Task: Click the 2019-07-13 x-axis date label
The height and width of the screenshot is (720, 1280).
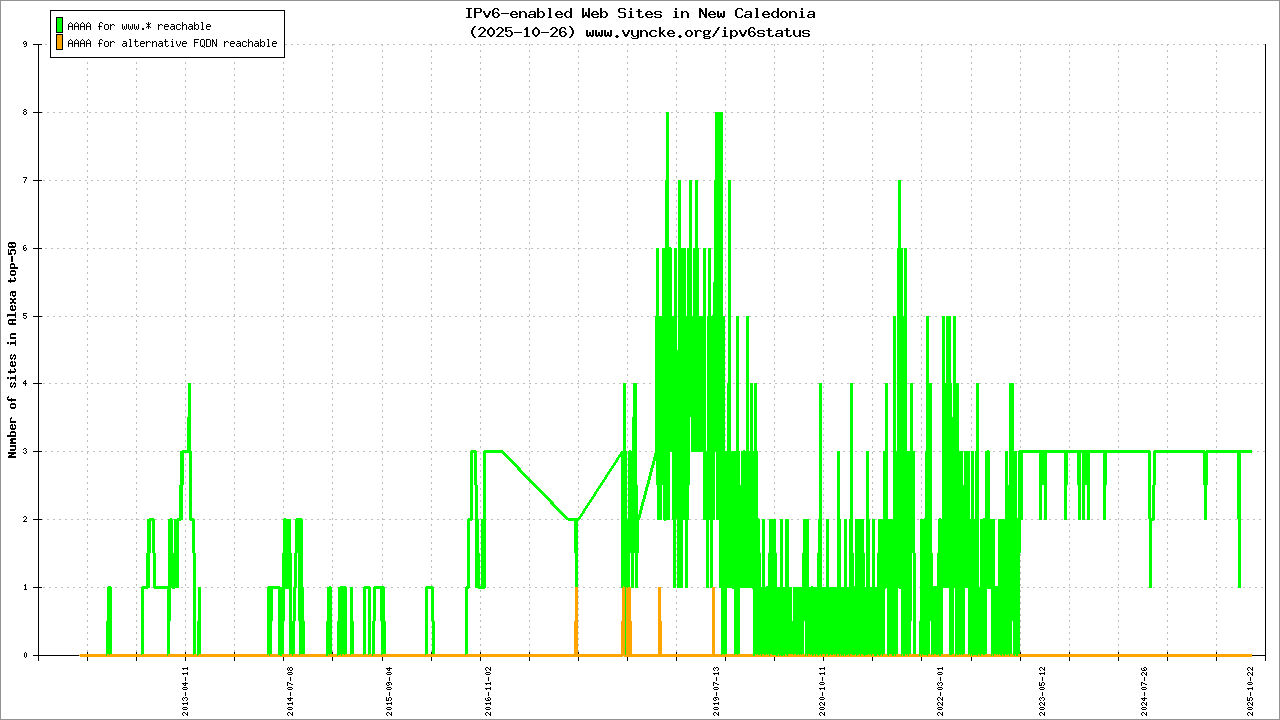Action: coord(716,691)
